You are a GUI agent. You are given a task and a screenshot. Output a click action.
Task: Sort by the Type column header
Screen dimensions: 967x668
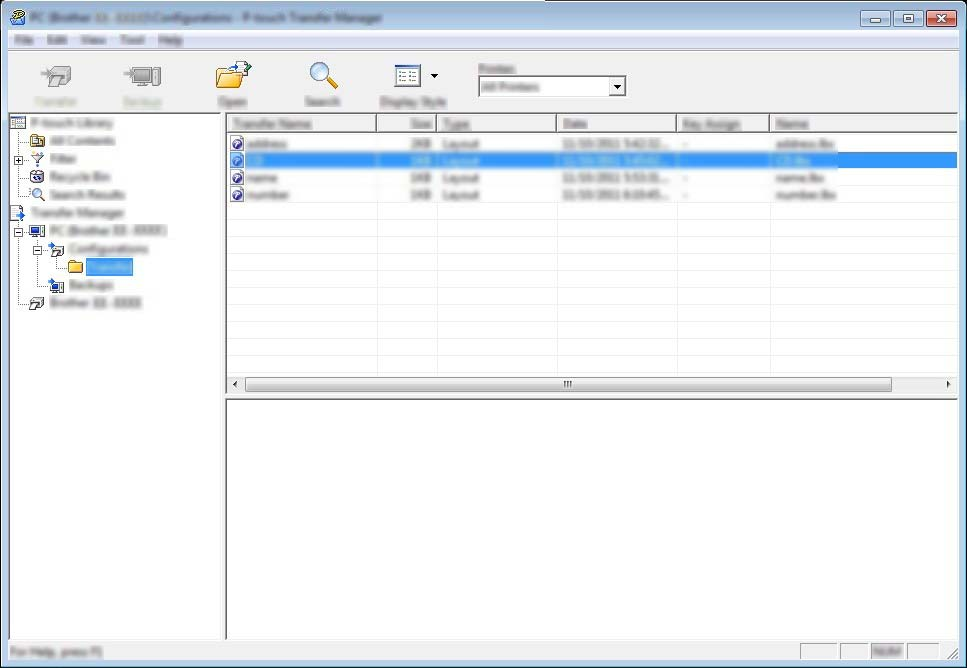pyautogui.click(x=496, y=123)
